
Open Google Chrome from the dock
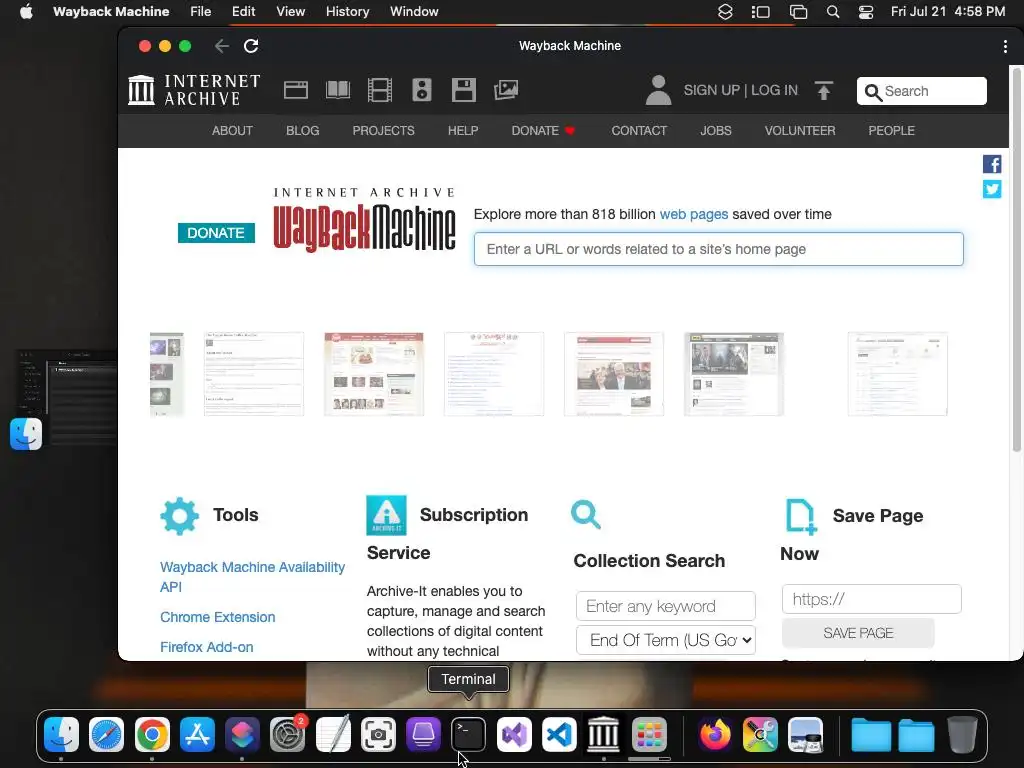tap(152, 735)
